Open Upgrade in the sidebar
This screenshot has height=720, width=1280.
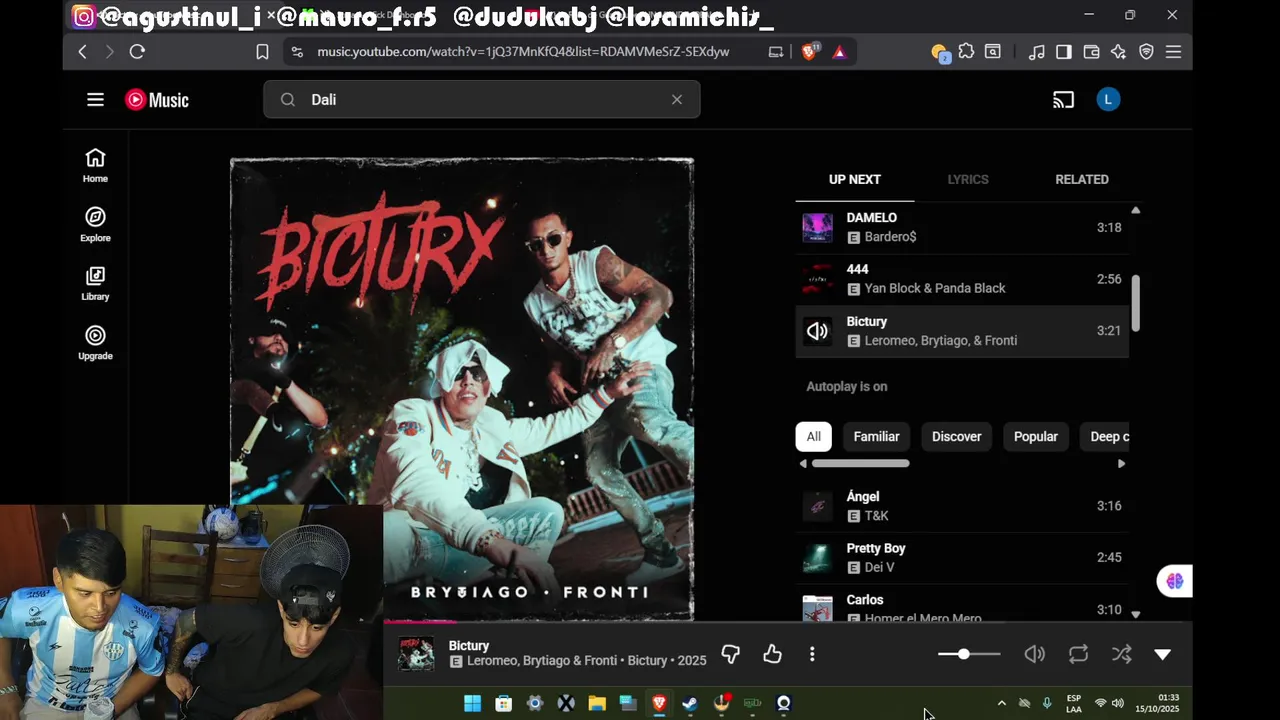(x=95, y=343)
